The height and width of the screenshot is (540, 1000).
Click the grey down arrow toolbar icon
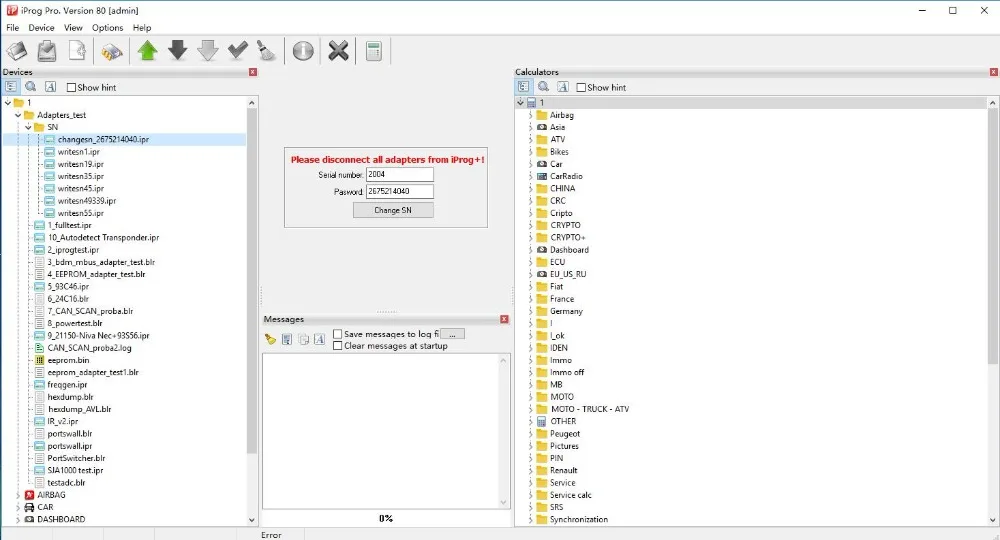tap(207, 51)
